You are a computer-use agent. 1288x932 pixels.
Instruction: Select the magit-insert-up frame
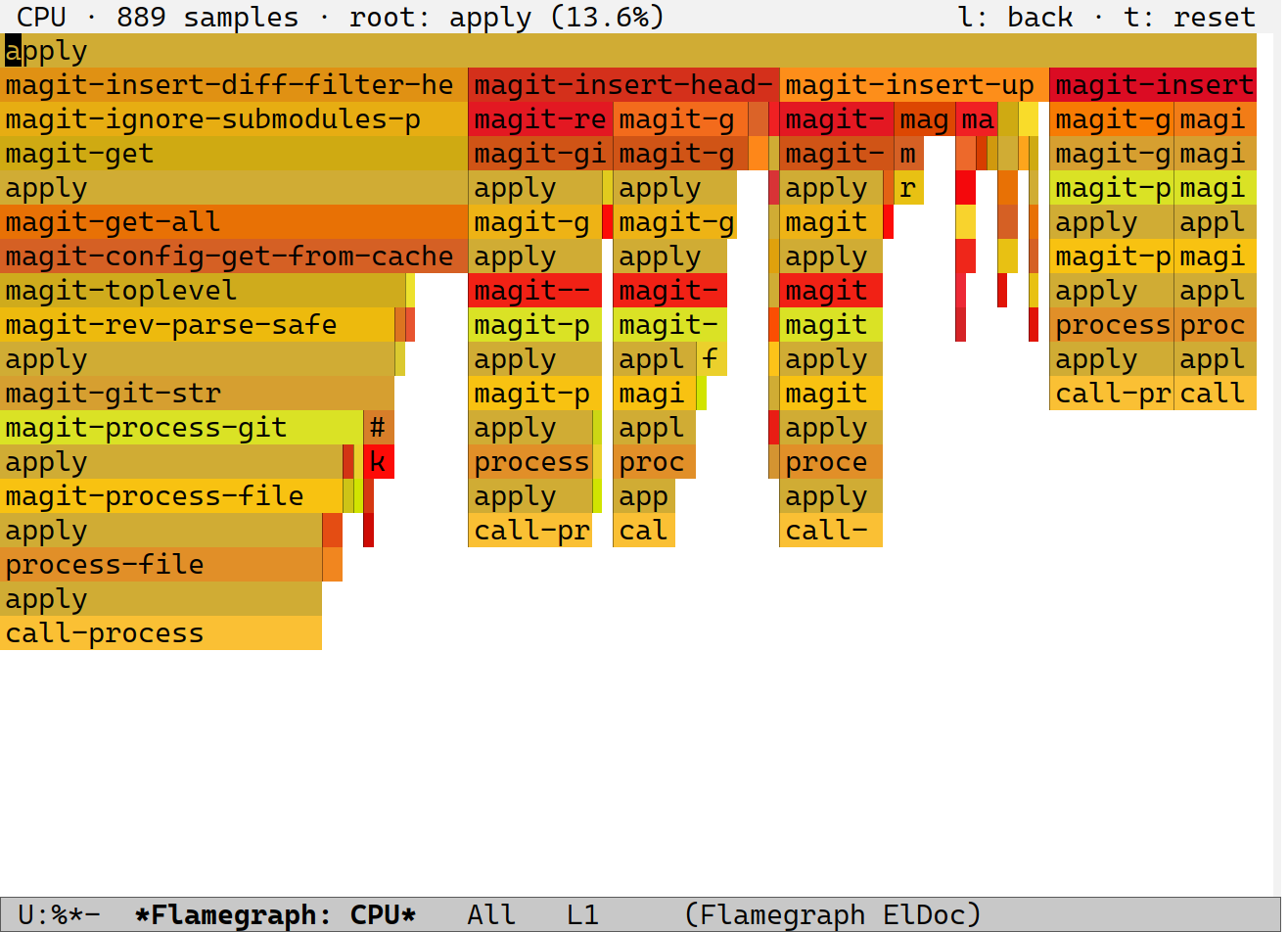coord(914,85)
